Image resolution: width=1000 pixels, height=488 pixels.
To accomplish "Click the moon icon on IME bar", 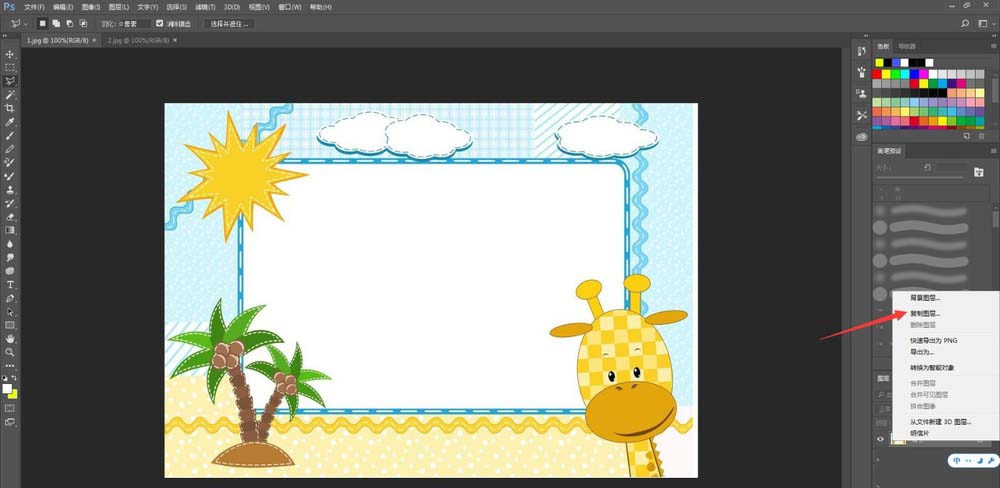I will coord(980,460).
